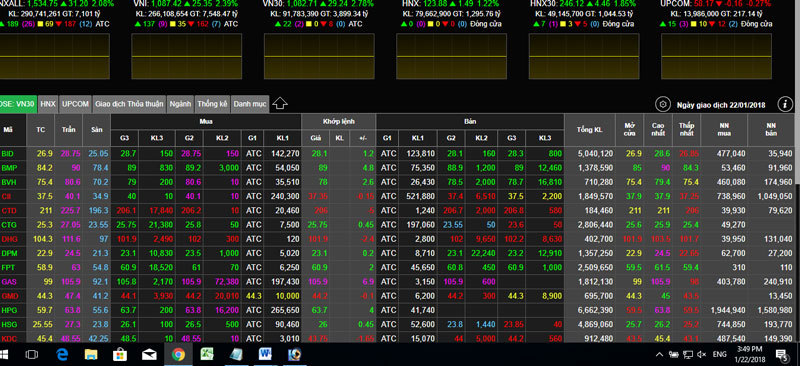
Task: Launch Microsoft Edge from the taskbar
Action: tap(62, 354)
